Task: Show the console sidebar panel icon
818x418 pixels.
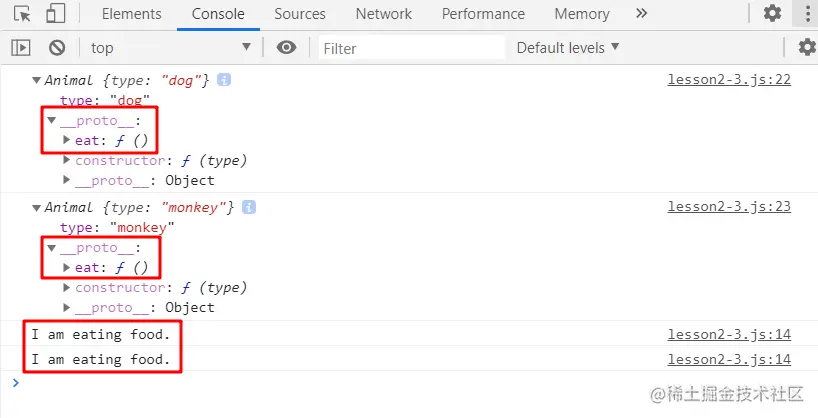Action: 21,47
